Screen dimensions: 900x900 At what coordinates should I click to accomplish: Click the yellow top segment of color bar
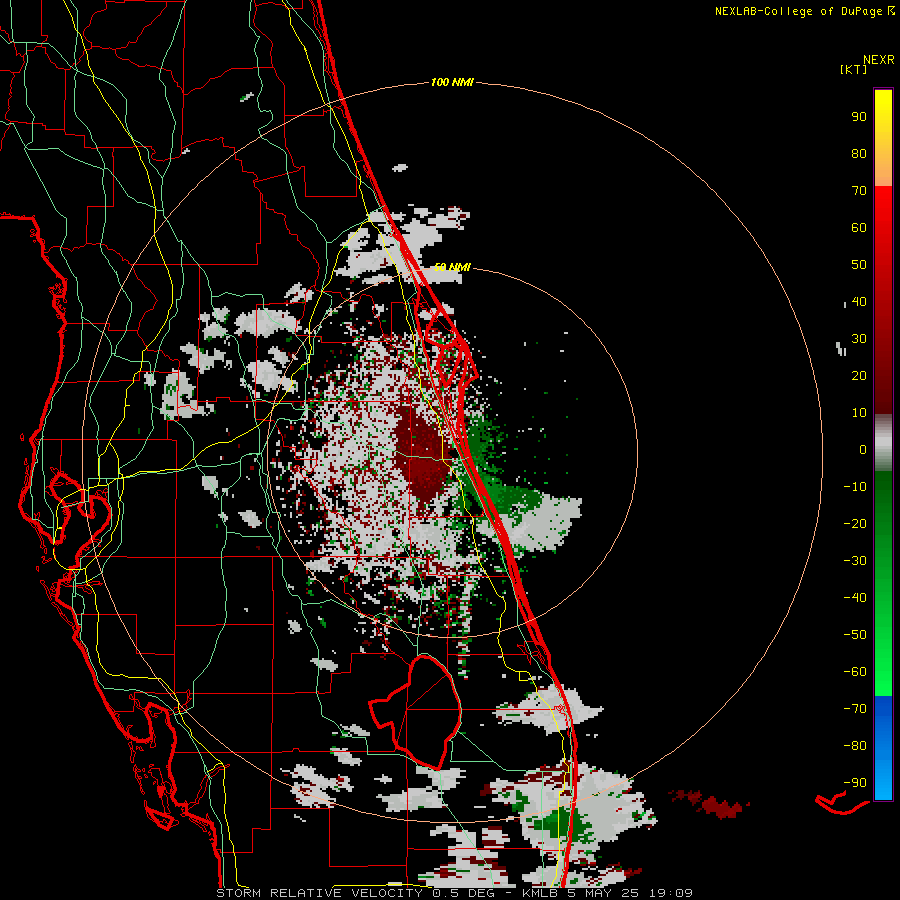pos(883,138)
